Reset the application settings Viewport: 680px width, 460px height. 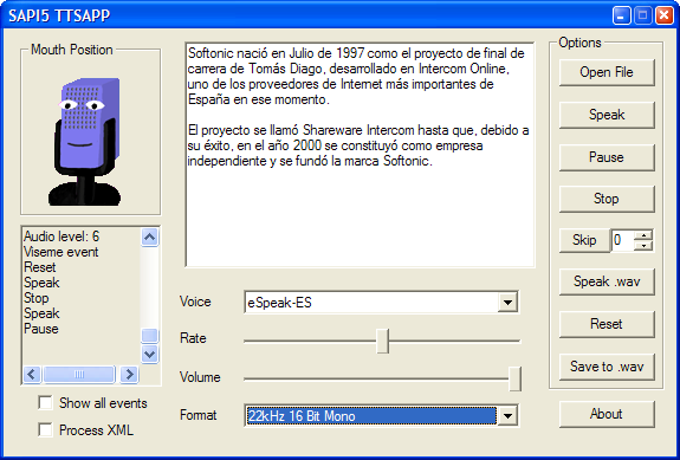tap(606, 324)
